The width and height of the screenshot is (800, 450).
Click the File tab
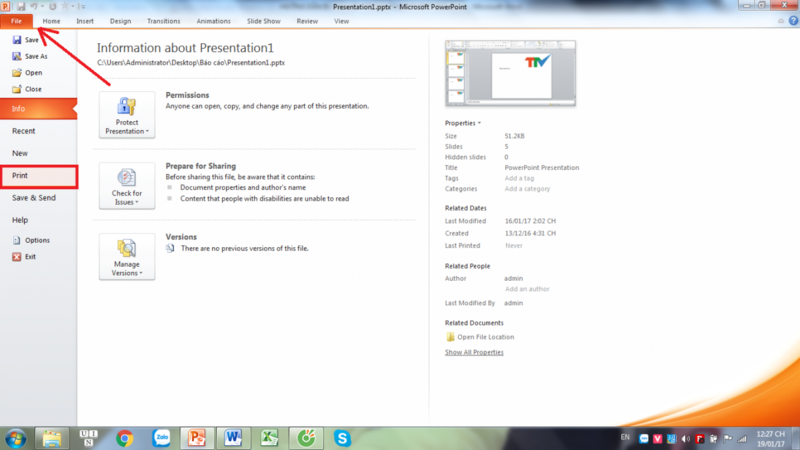(x=16, y=21)
